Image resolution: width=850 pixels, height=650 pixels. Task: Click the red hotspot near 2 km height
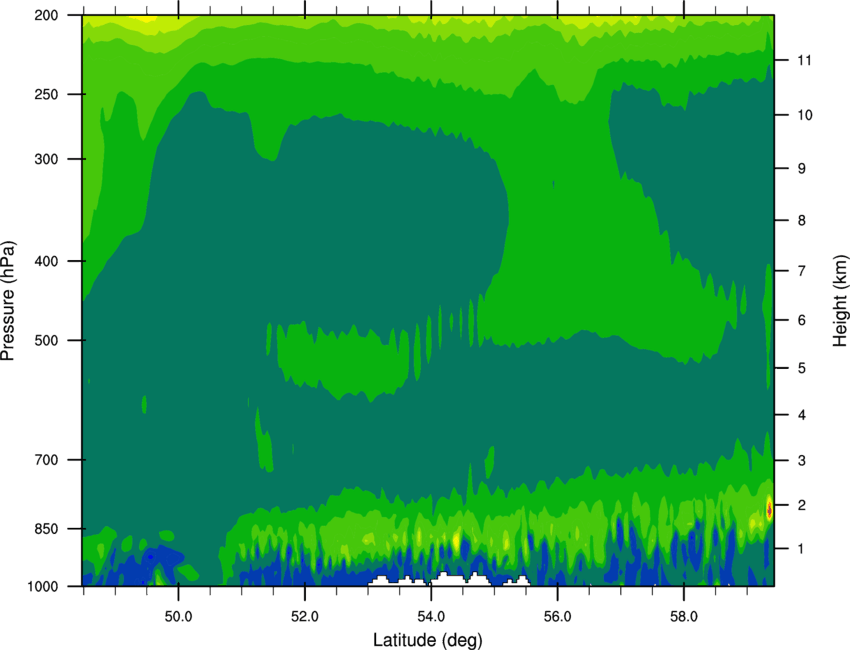769,509
